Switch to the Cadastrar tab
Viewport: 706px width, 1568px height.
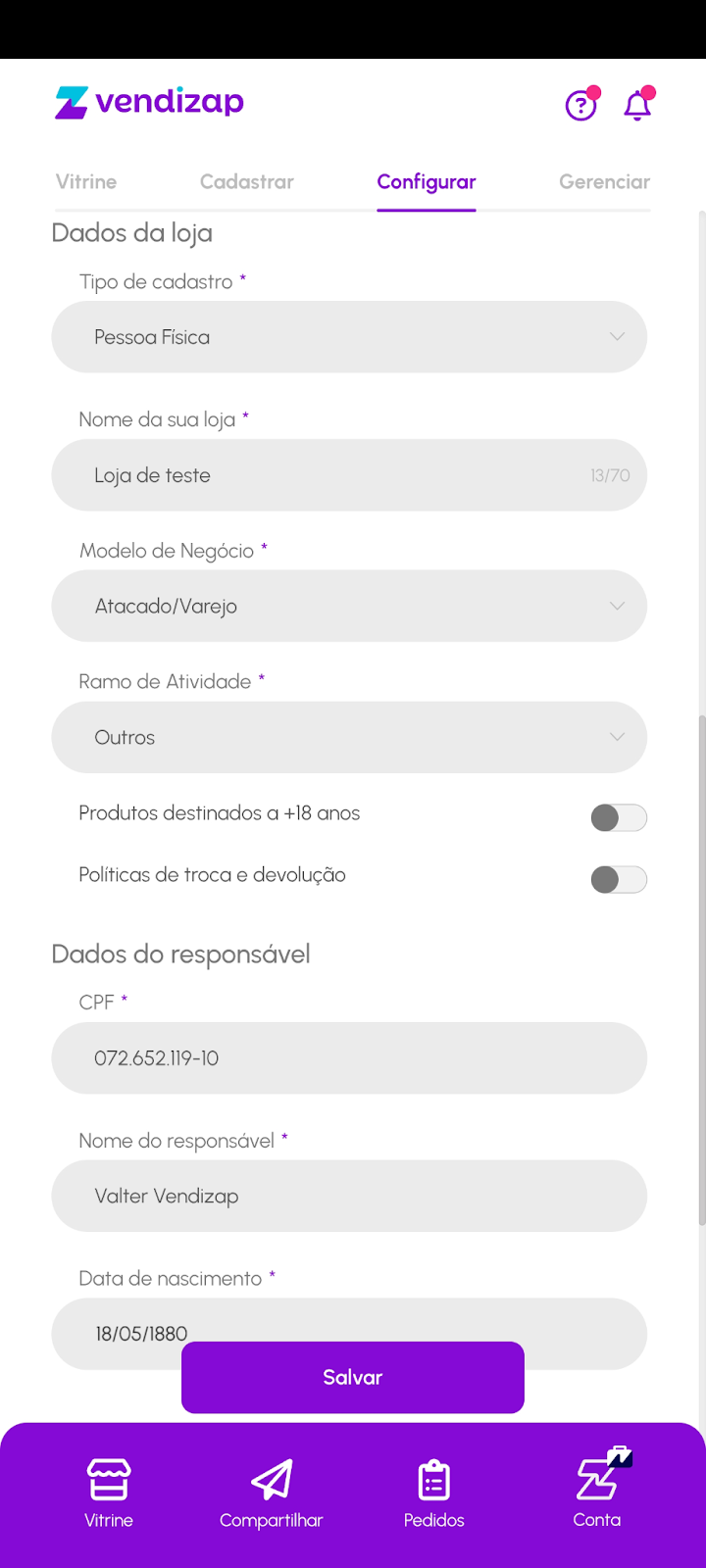point(247,182)
